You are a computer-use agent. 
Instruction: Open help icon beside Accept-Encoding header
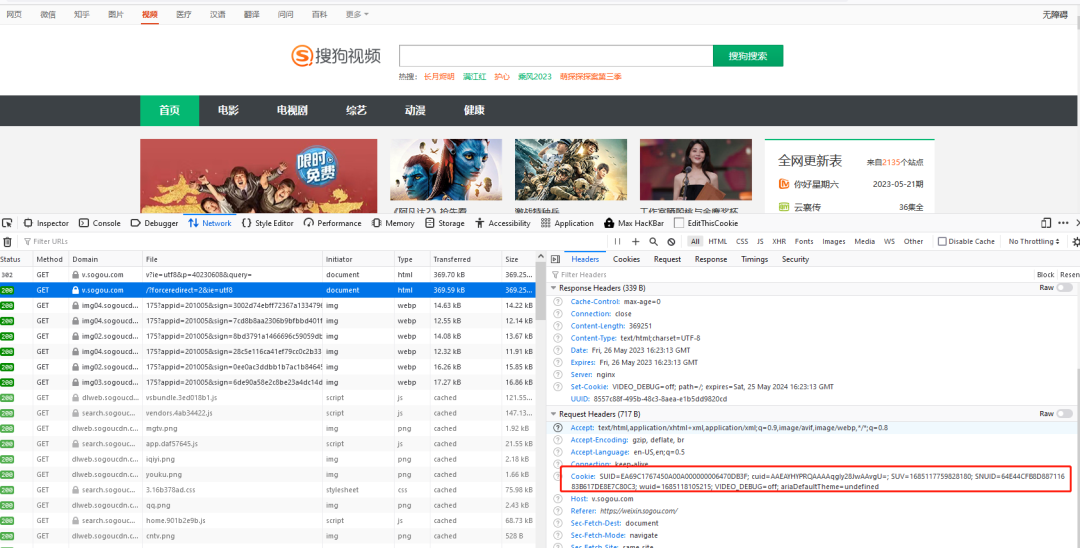[x=558, y=440]
